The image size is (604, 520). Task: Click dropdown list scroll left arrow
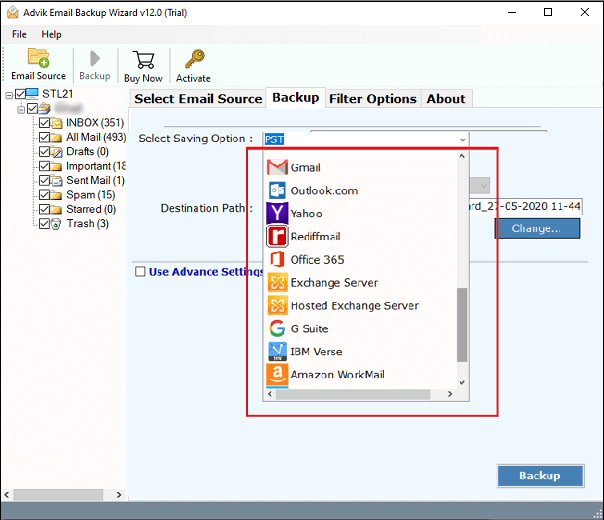270,394
